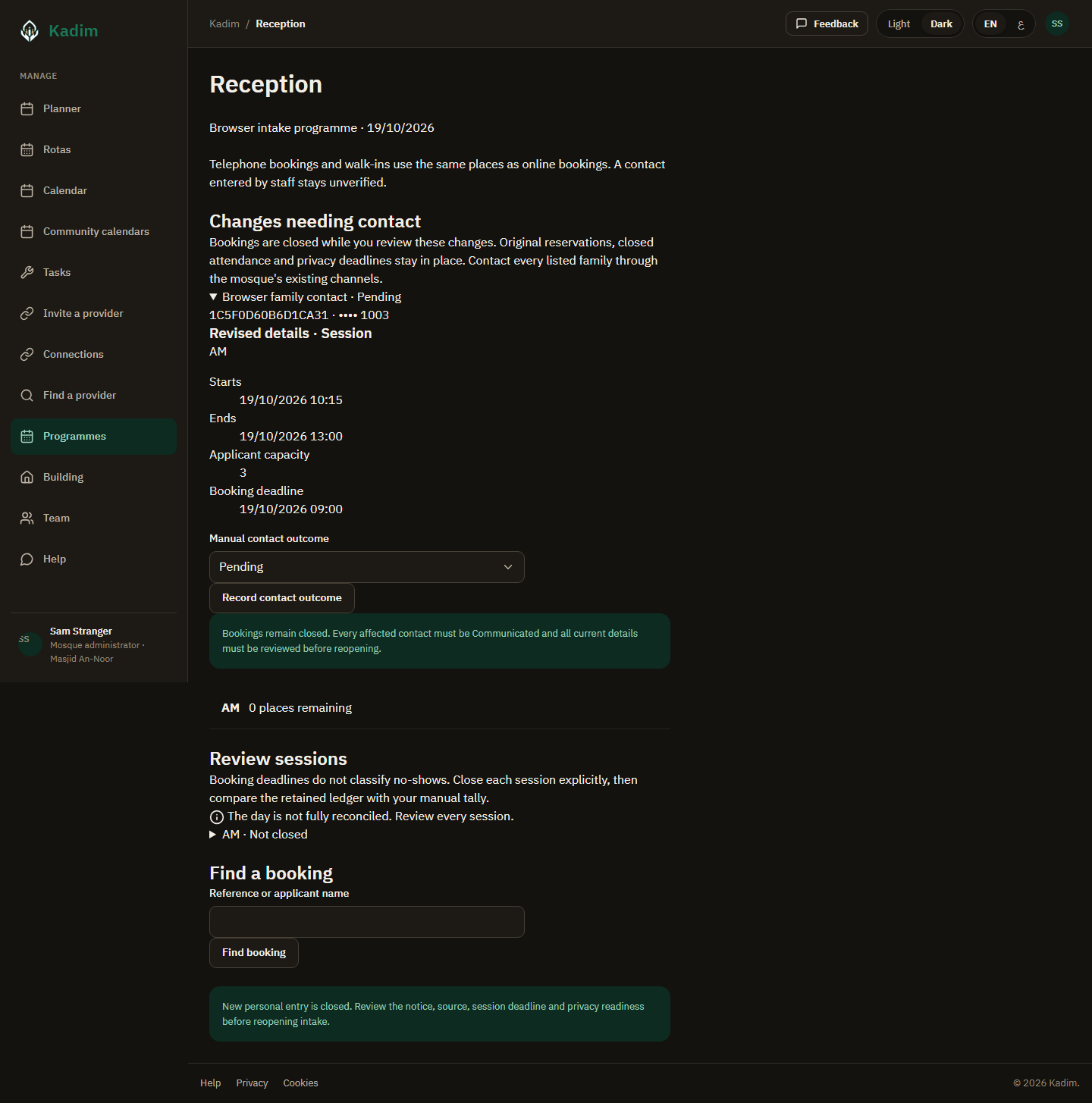Viewport: 1092px width, 1103px height.
Task: Open the Manual contact outcome dropdown
Action: (x=367, y=567)
